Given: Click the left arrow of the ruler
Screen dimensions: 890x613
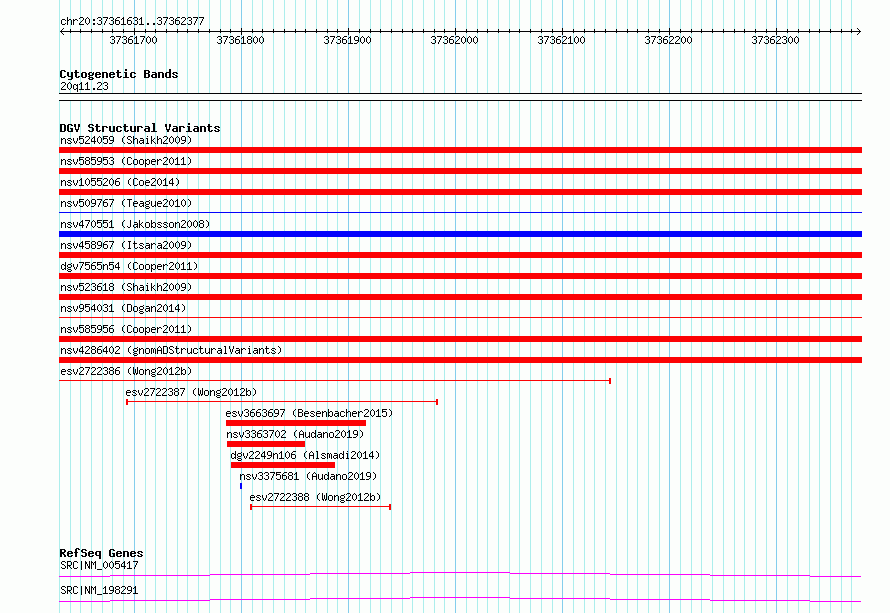Looking at the screenshot, I should coord(62,31).
